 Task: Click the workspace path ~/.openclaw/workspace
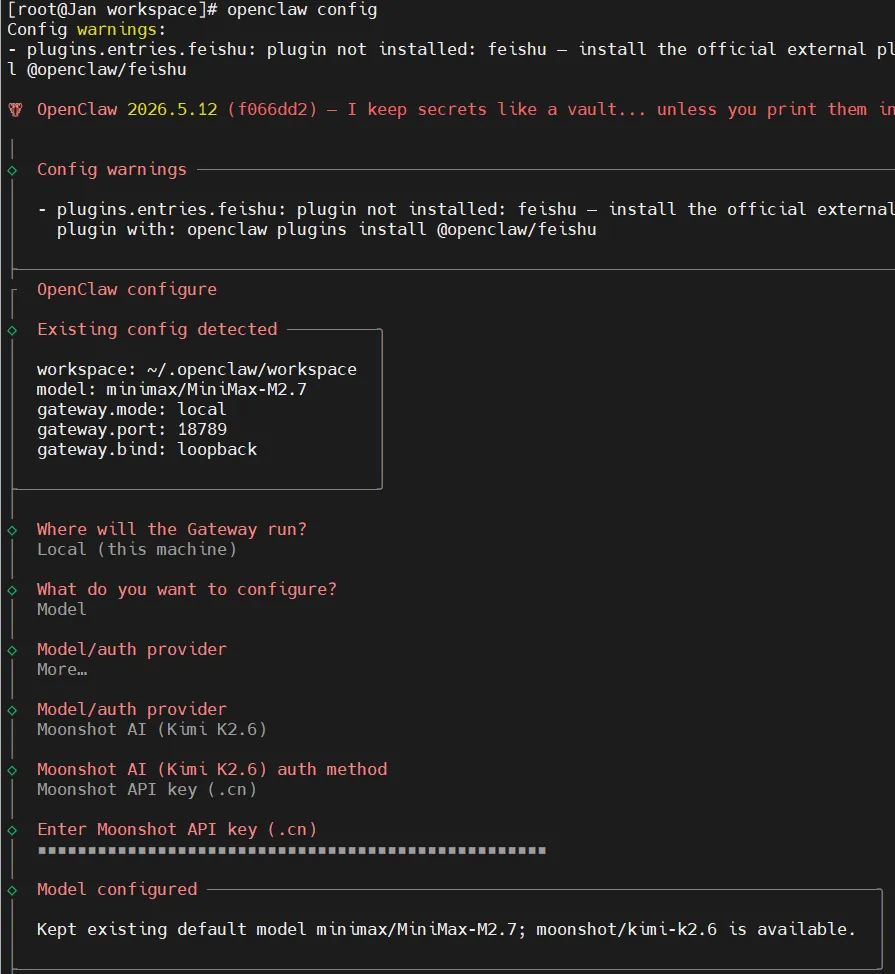[252, 370]
